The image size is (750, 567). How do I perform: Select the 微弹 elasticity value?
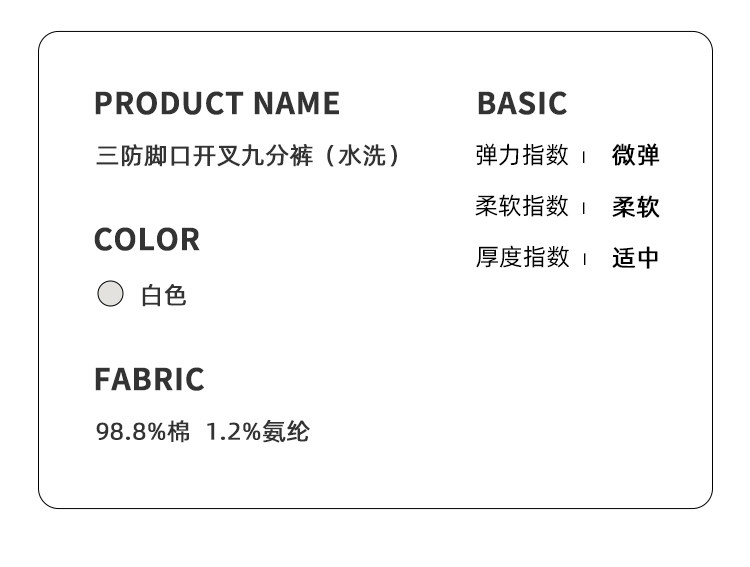pos(636,156)
